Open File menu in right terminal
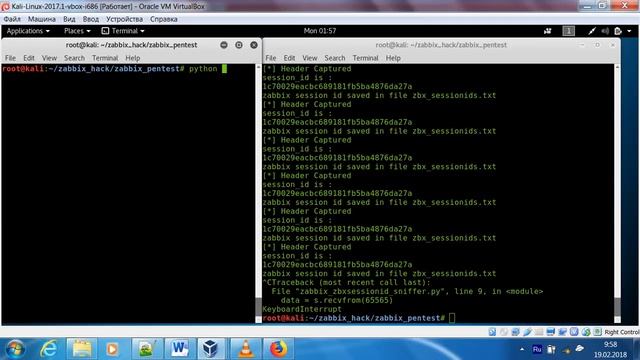 271,58
